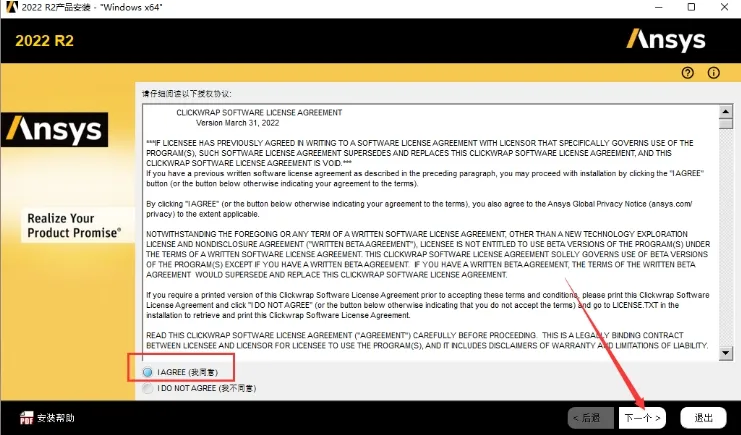Open the help question mark icon
The width and height of the screenshot is (741, 435).
[688, 73]
